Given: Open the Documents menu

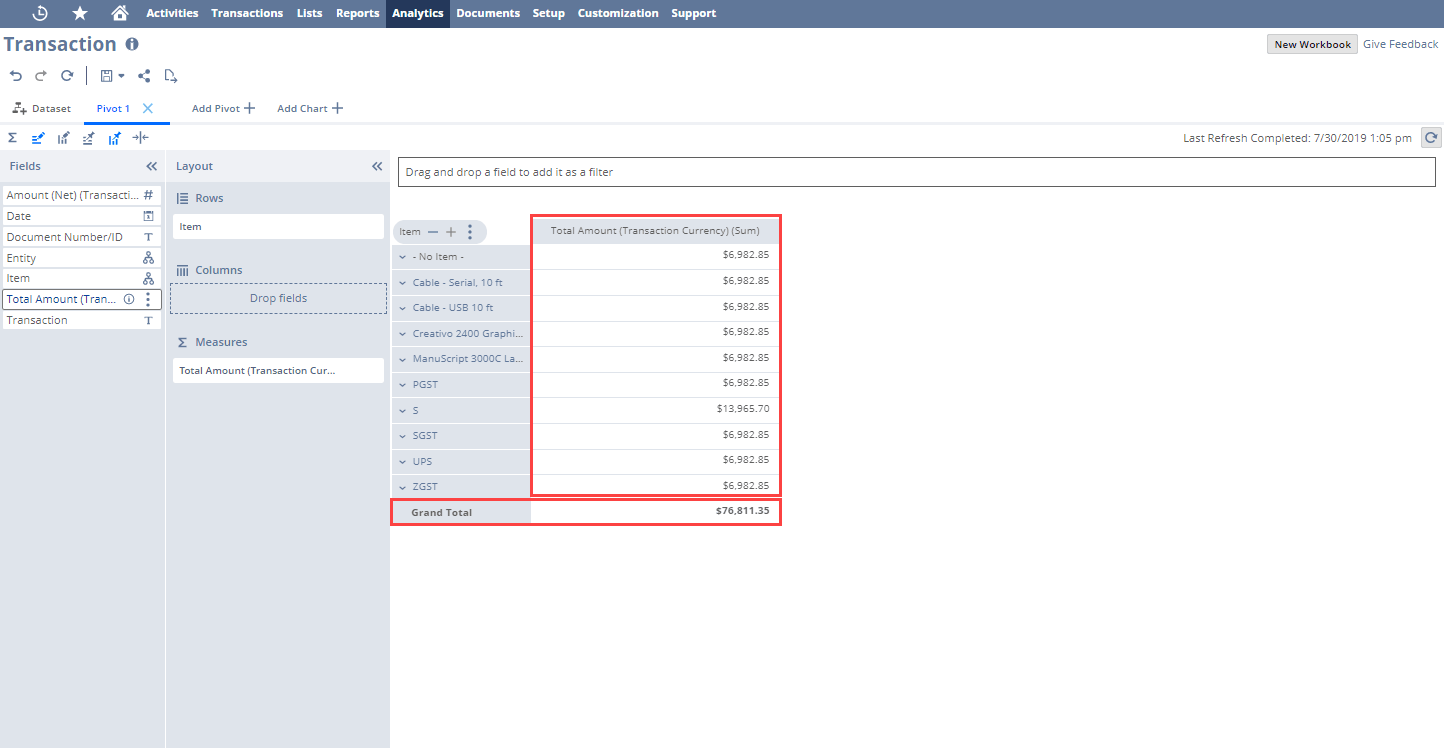Looking at the screenshot, I should (488, 13).
